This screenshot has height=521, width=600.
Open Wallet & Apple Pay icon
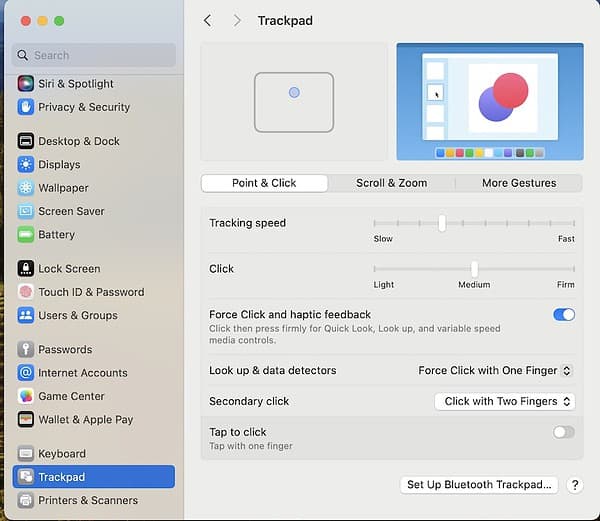coord(26,420)
